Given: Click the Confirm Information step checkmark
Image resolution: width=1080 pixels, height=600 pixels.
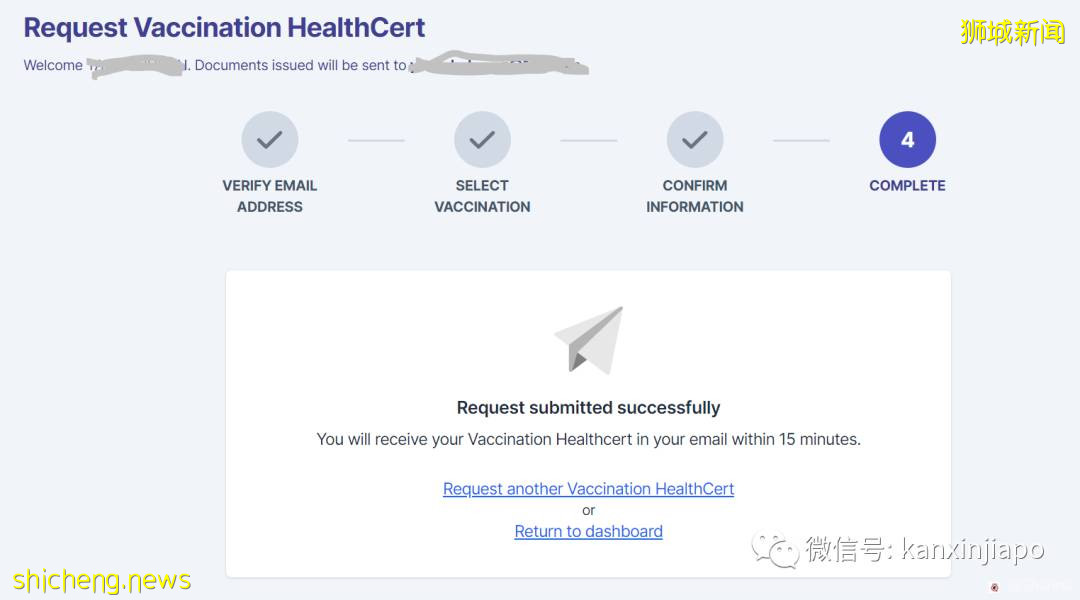Looking at the screenshot, I should 695,140.
